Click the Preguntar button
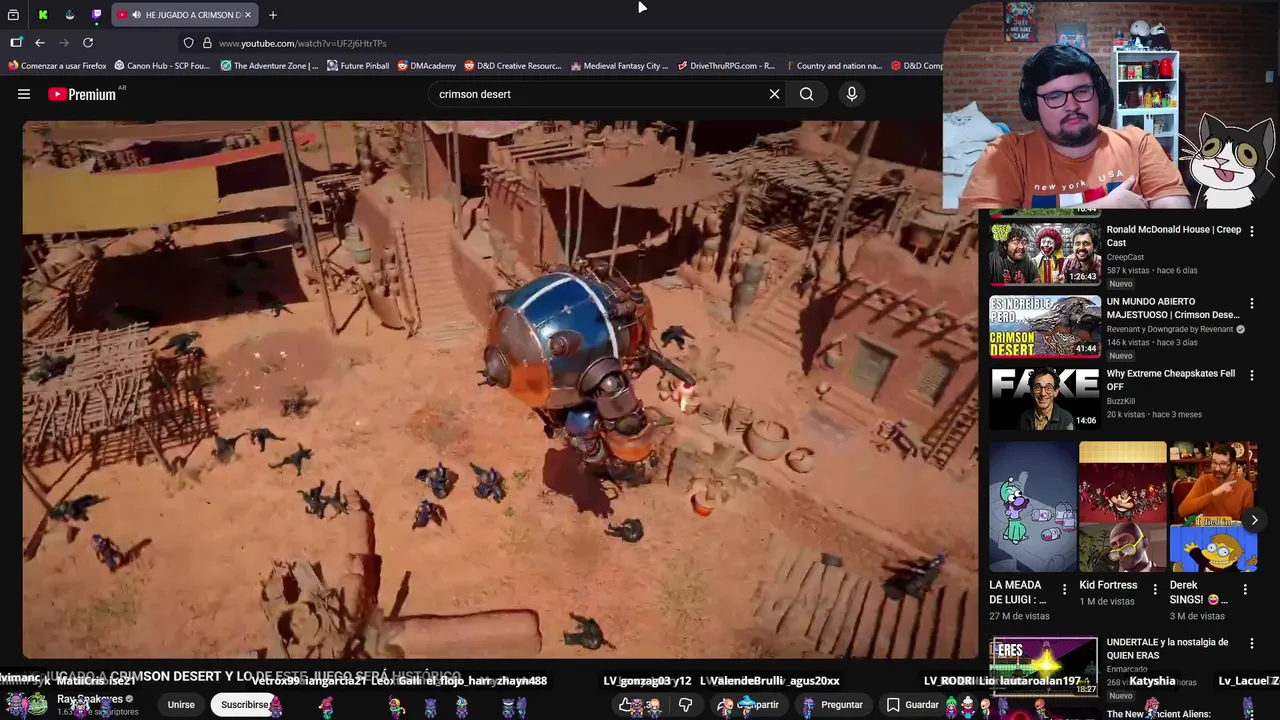Viewport: 1280px width, 720px height. (832, 704)
